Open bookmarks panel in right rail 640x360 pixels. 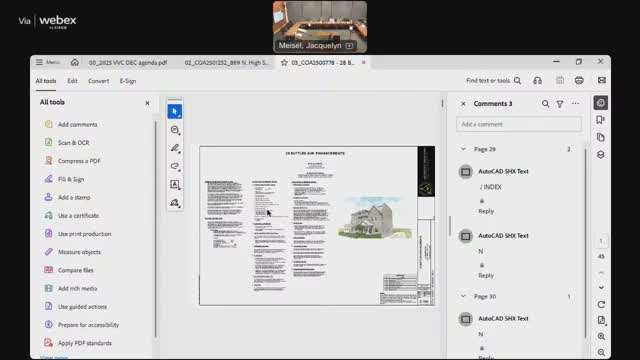[600, 120]
